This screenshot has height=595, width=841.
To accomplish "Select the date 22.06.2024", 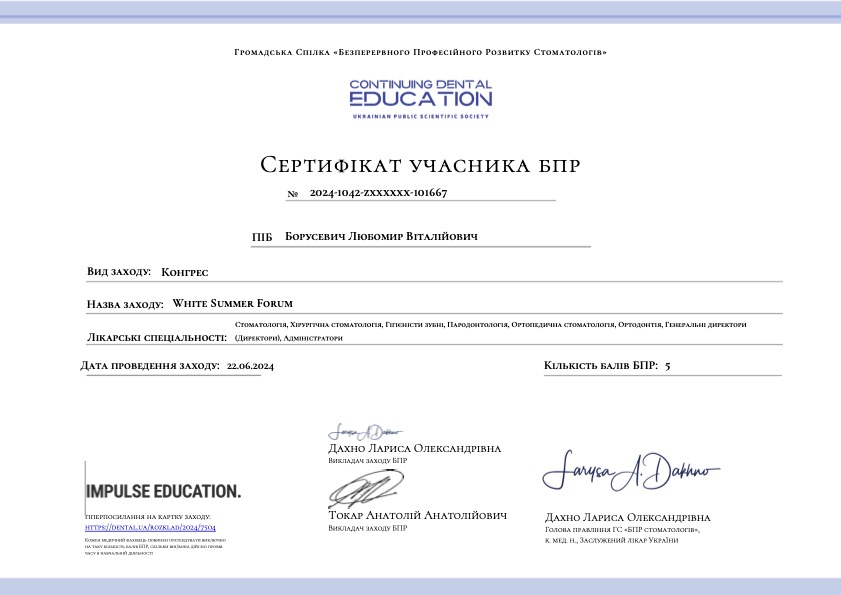I will [252, 365].
